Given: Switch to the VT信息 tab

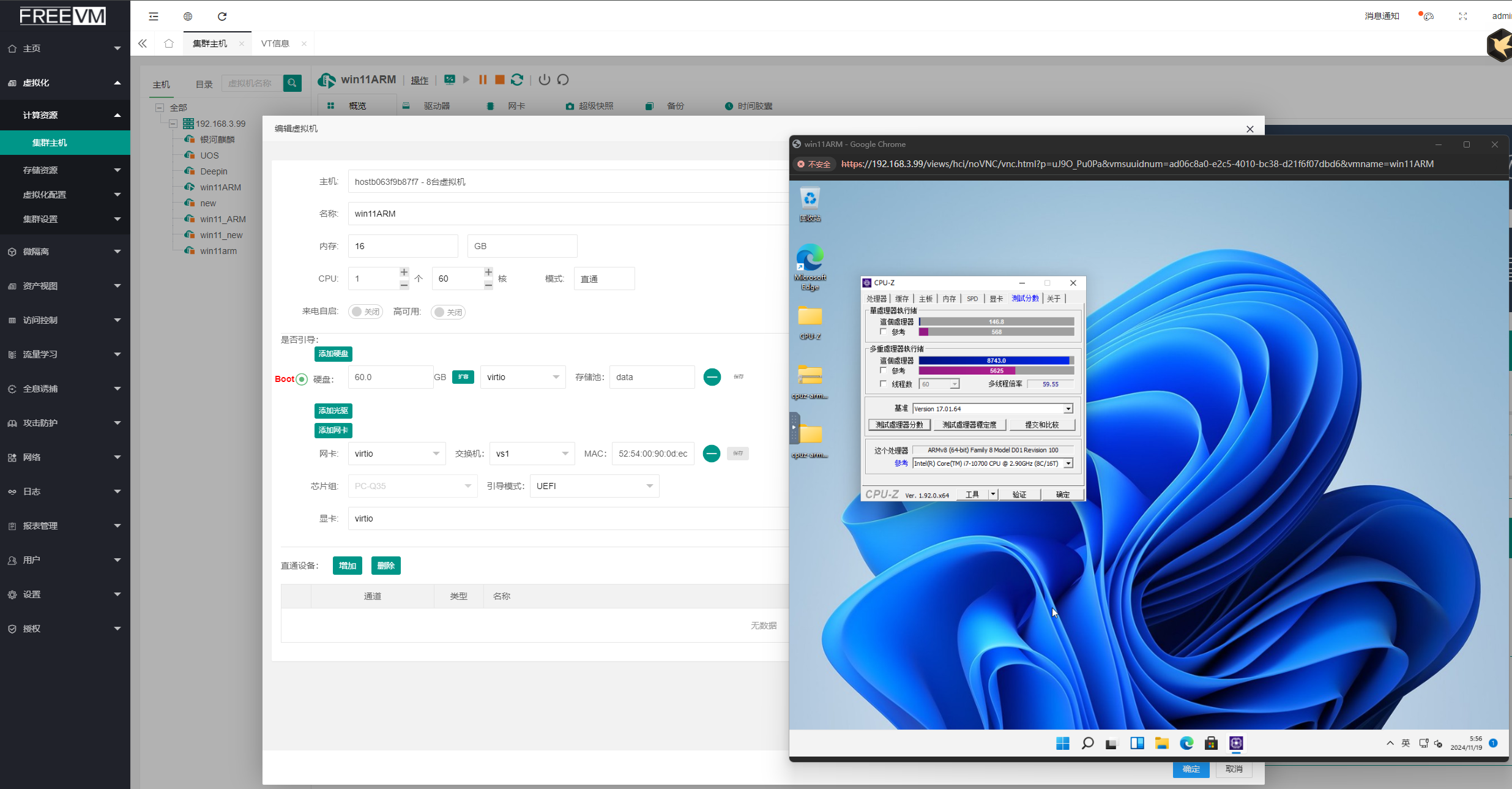Looking at the screenshot, I should [275, 43].
